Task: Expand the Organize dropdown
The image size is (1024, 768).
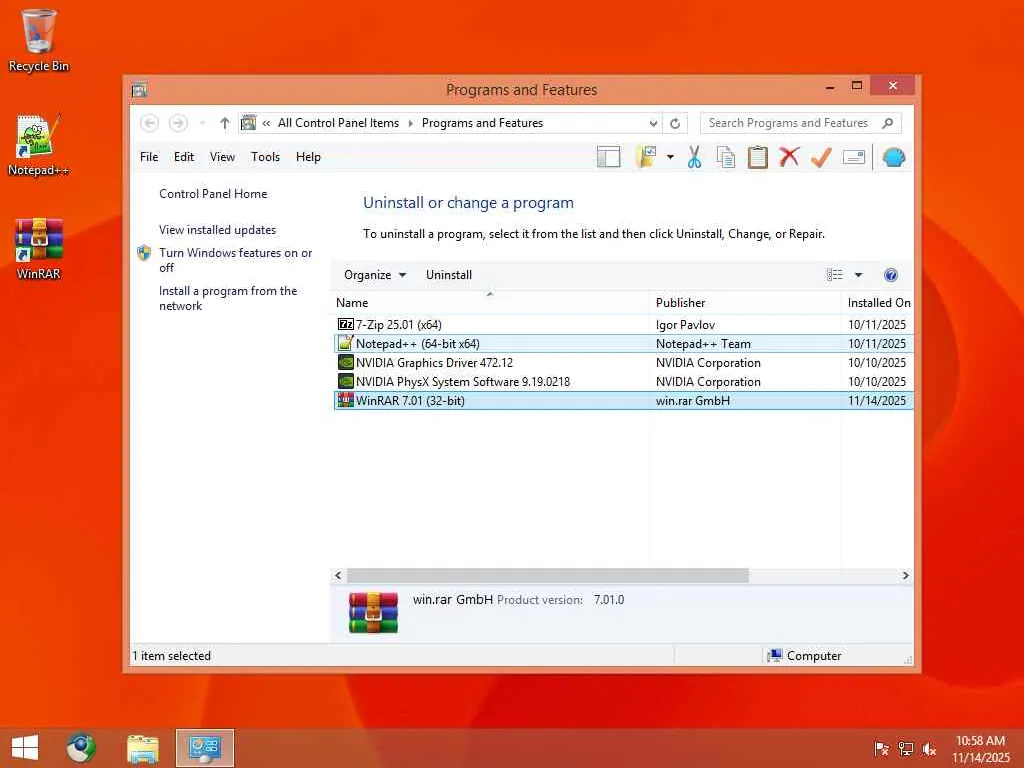Action: click(x=375, y=275)
